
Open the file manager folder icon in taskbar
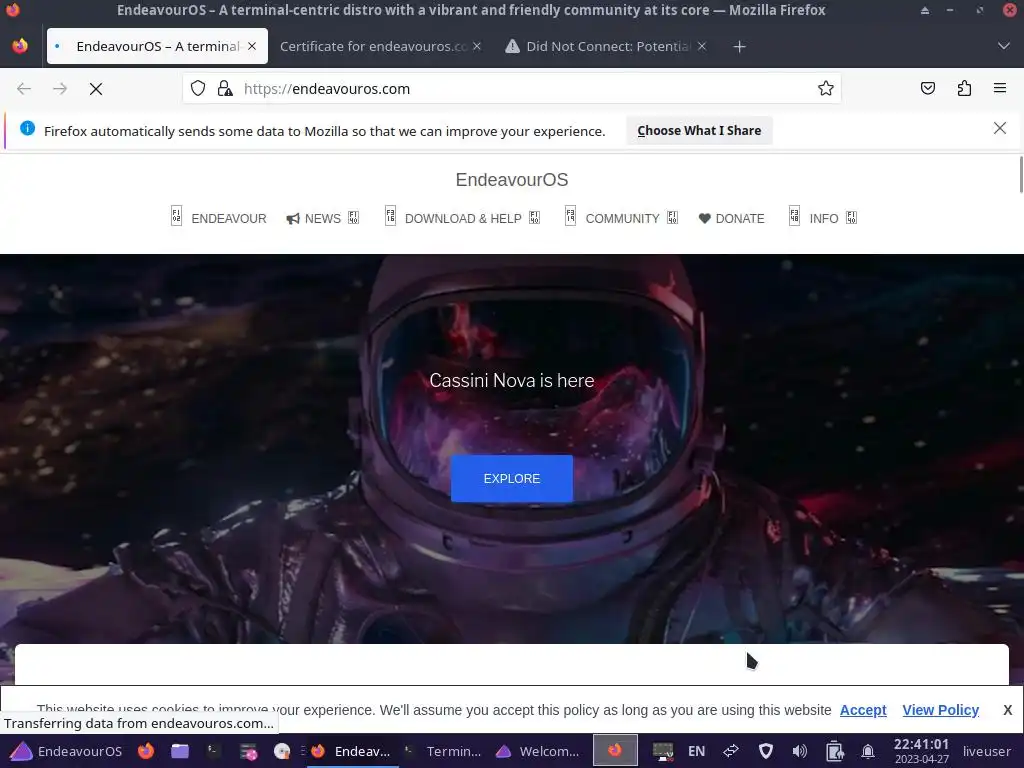180,751
